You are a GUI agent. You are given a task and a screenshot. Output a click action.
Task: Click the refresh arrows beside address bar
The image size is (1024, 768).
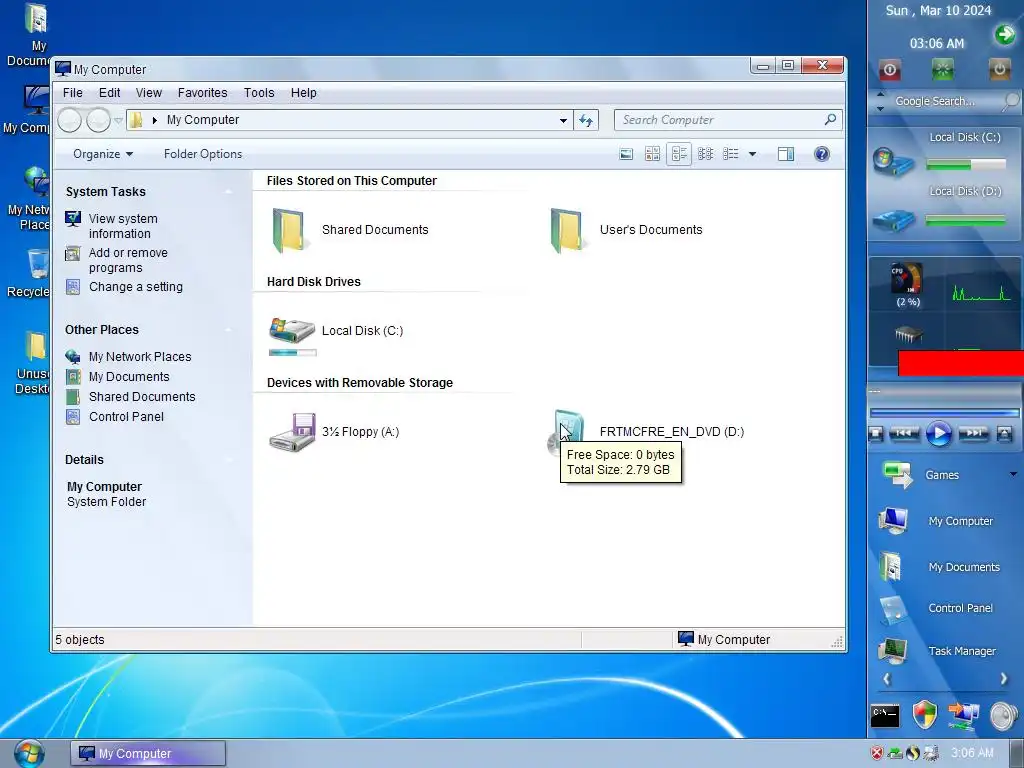coord(586,120)
